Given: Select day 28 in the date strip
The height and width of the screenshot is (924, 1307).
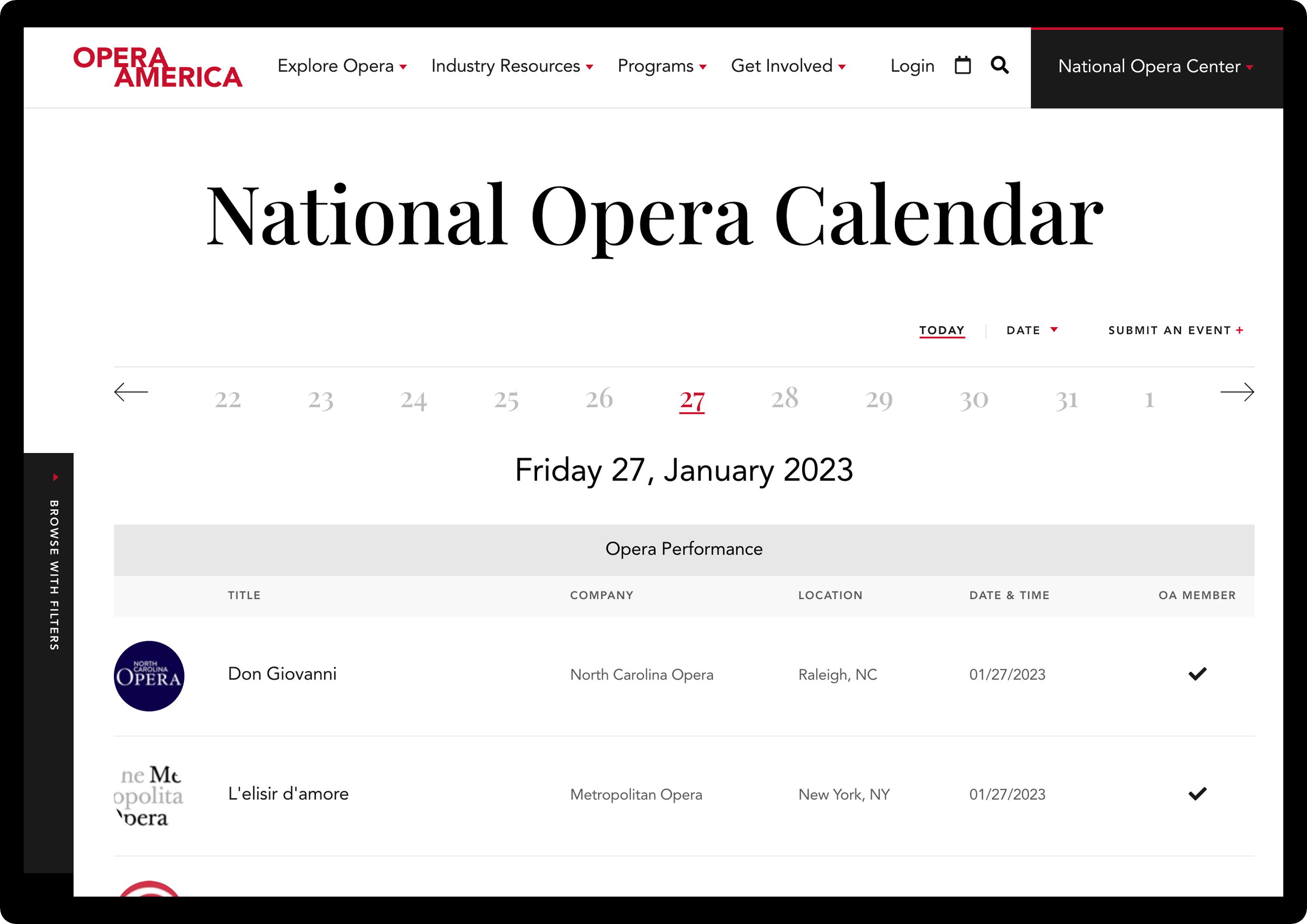Looking at the screenshot, I should (784, 398).
